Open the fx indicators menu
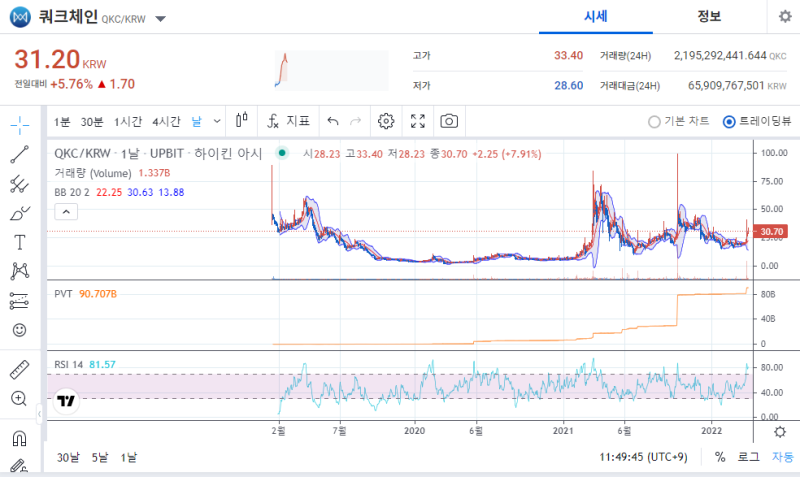 pos(288,121)
